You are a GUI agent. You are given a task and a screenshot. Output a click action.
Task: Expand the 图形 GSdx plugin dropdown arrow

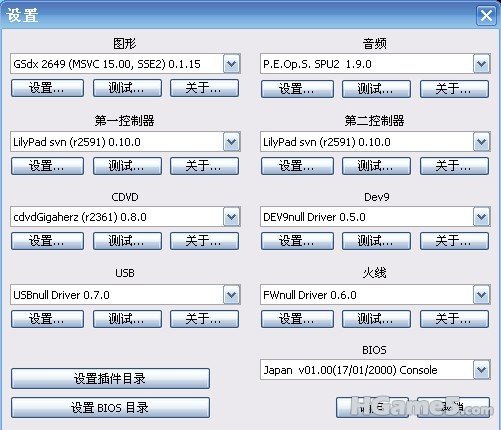232,64
